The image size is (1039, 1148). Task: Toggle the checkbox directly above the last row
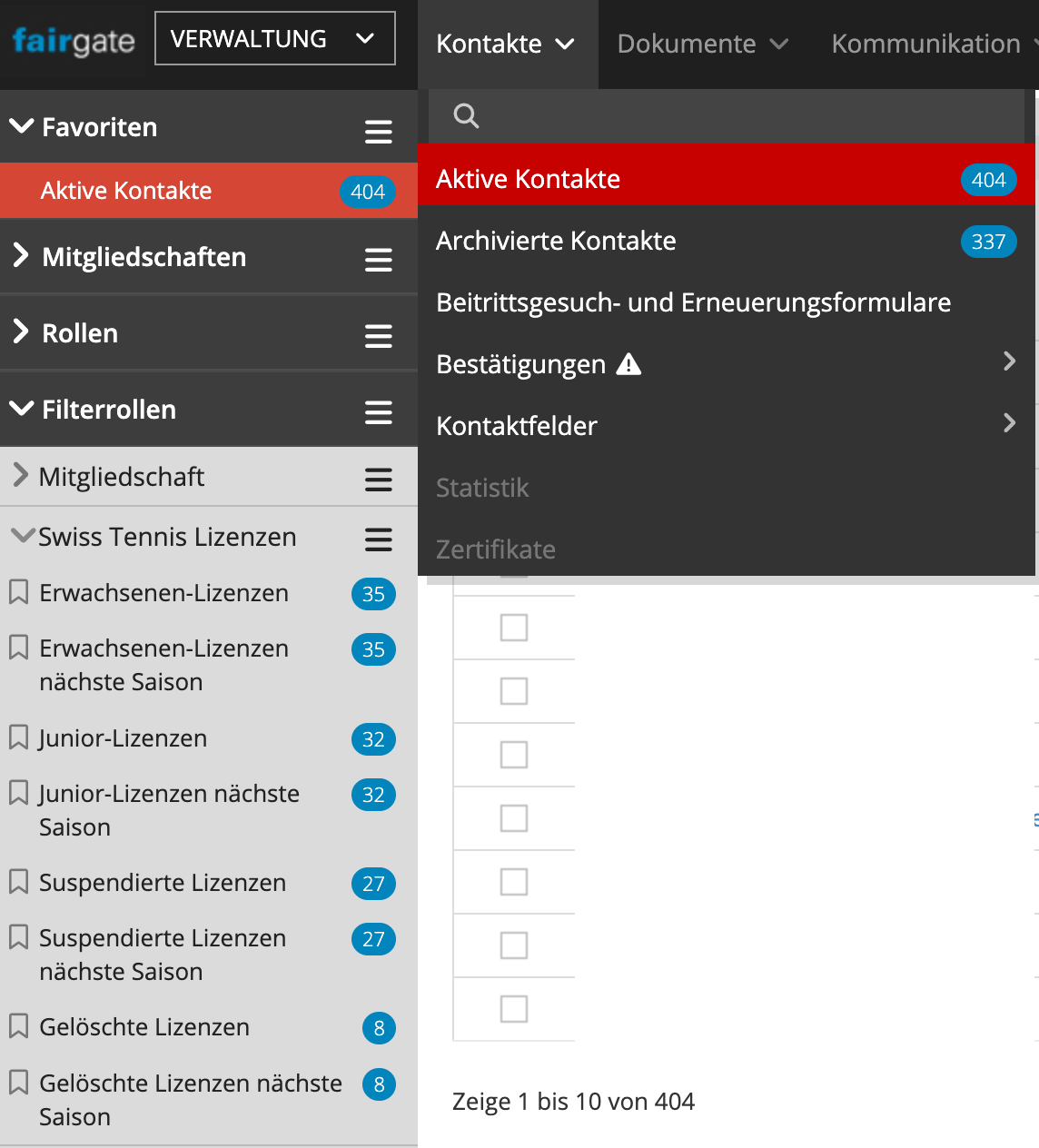coord(514,945)
